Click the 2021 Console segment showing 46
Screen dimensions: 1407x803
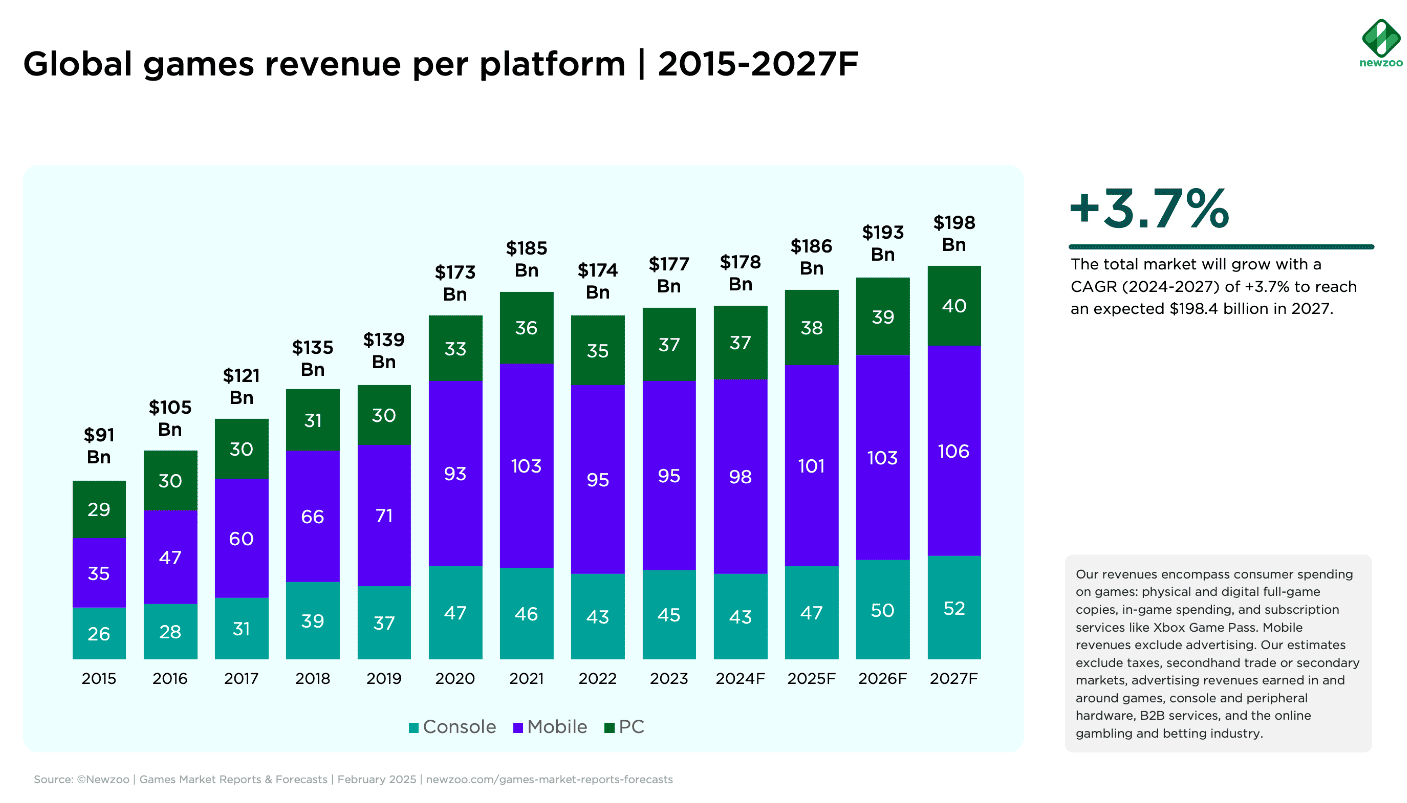[x=527, y=614]
